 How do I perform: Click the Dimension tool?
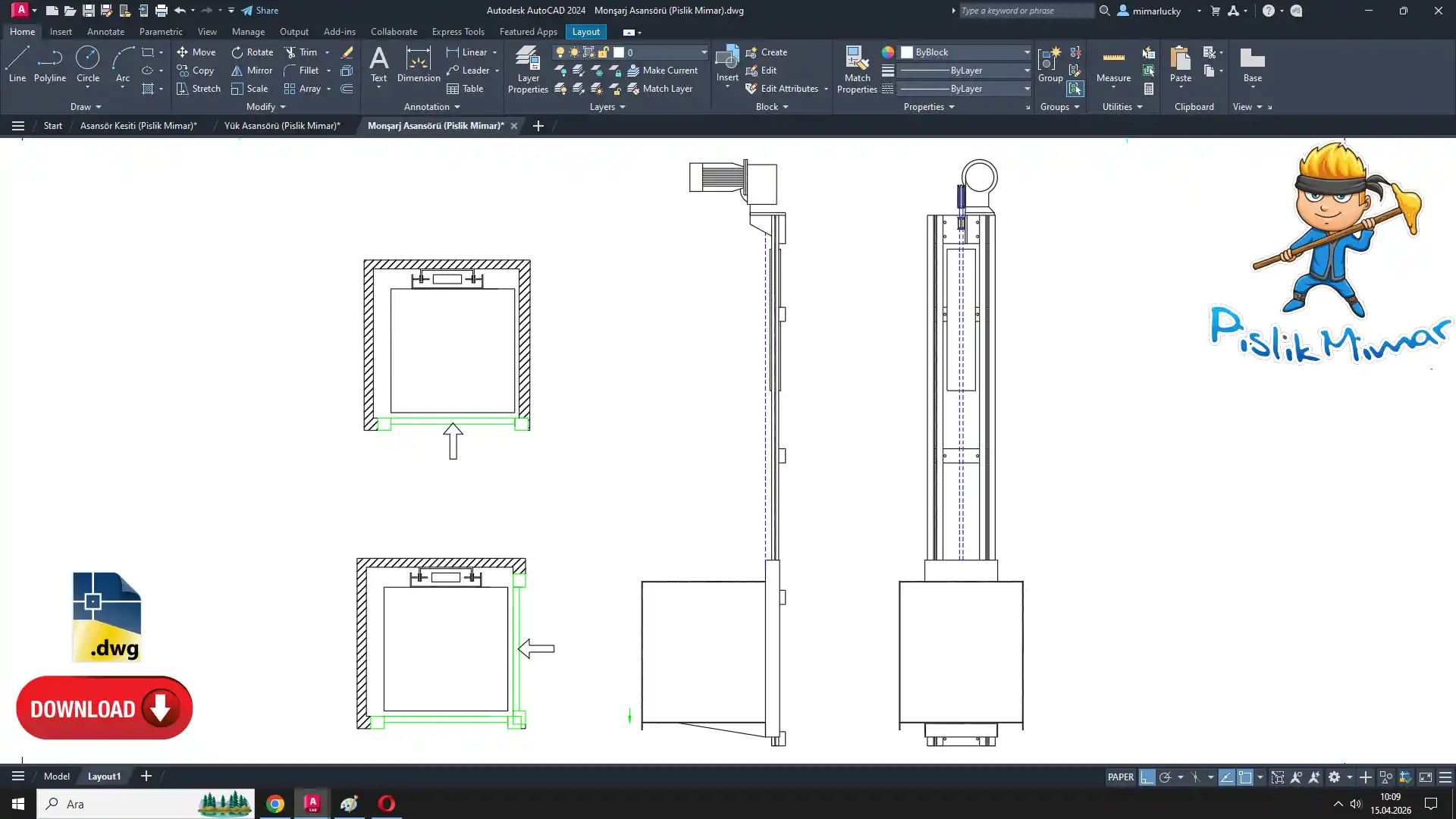418,64
